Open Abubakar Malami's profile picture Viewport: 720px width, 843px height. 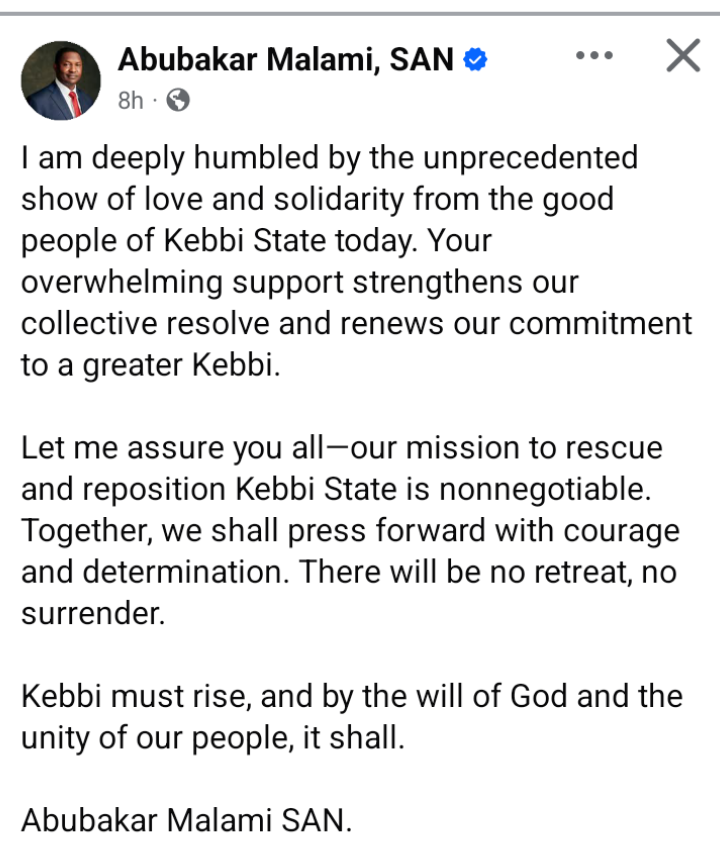[61, 80]
